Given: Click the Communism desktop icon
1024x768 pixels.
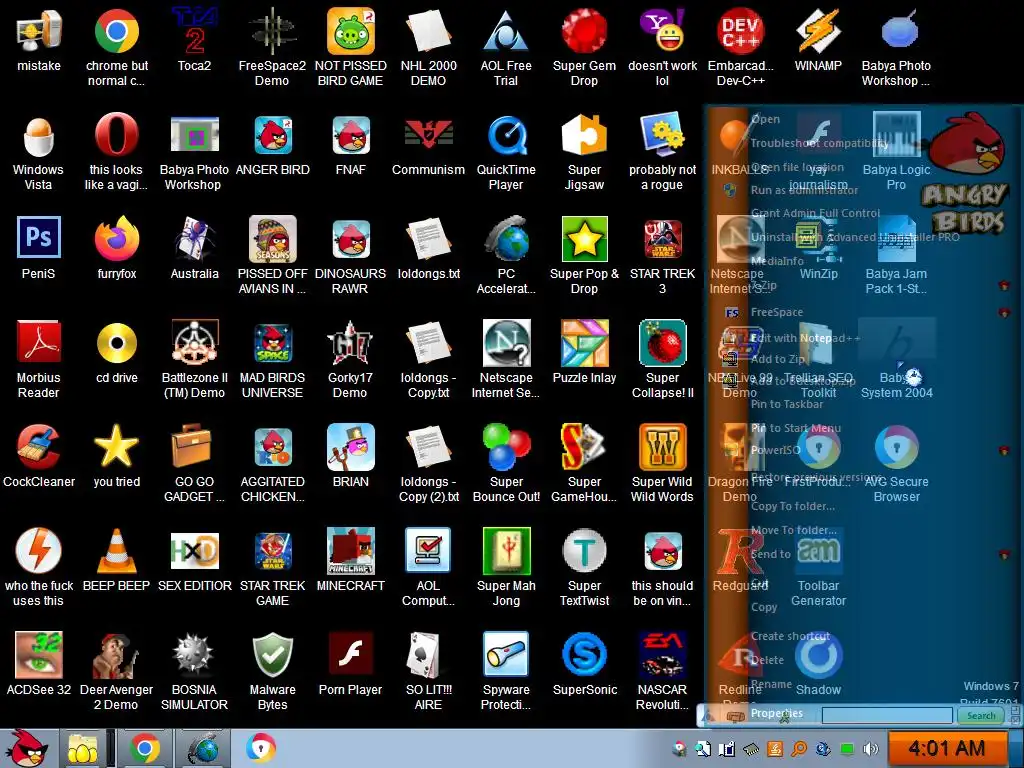Looking at the screenshot, I should (428, 135).
